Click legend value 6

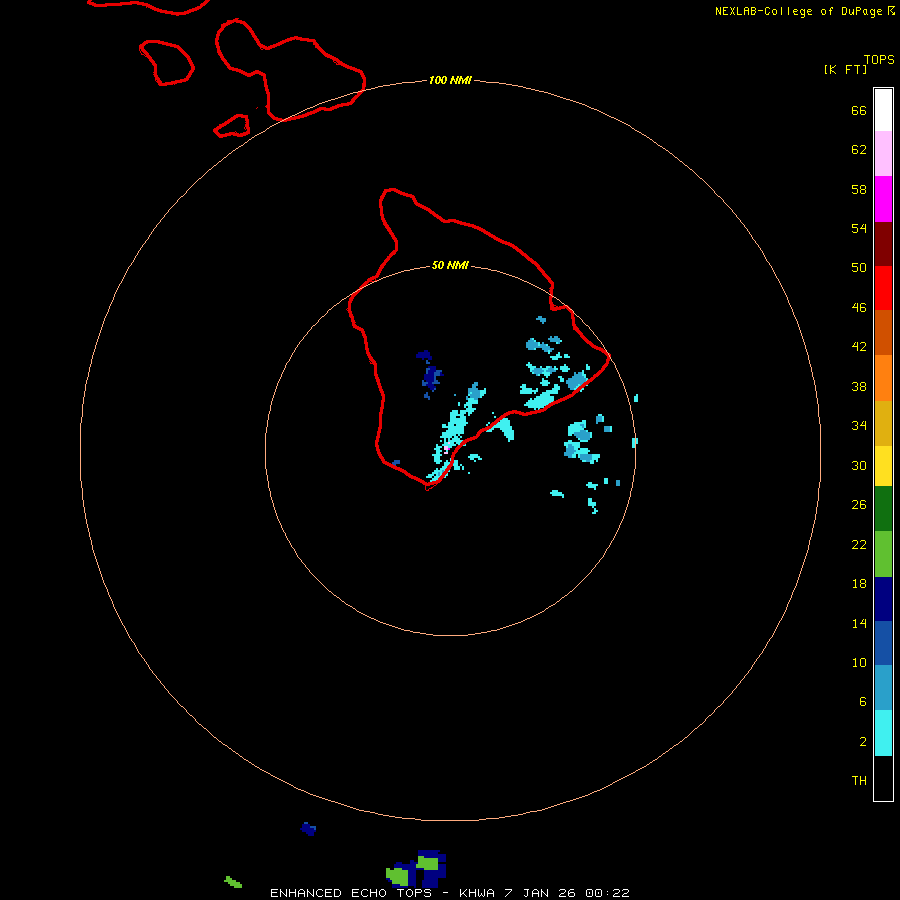coord(862,701)
